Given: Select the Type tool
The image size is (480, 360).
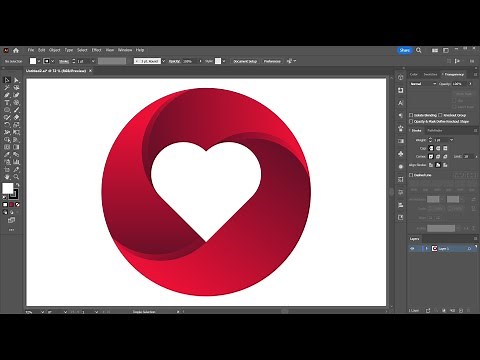Looking at the screenshot, I should (x=7, y=102).
